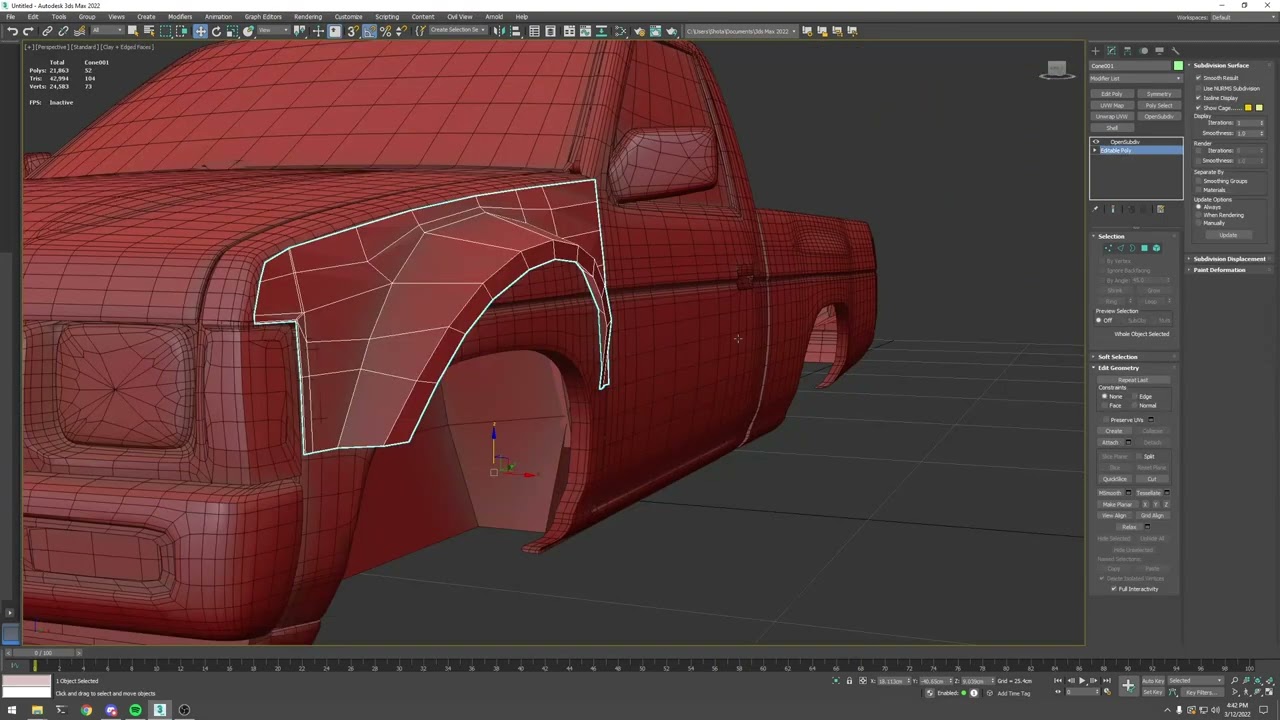Collapse the Subdivision Surface rollout

coord(1220,65)
